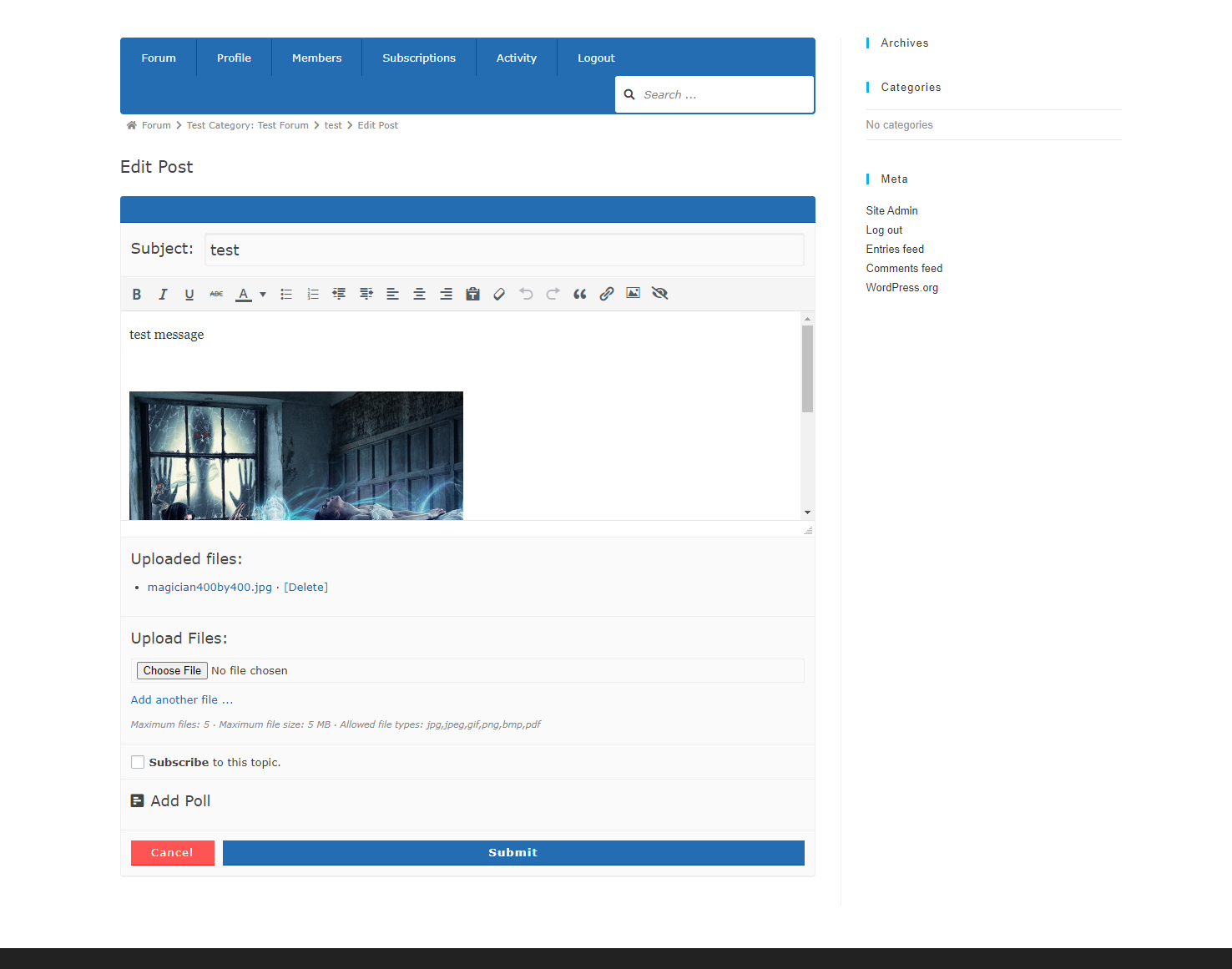Click the eraser clear formatting icon
Image resolution: width=1232 pixels, height=969 pixels.
(x=499, y=294)
